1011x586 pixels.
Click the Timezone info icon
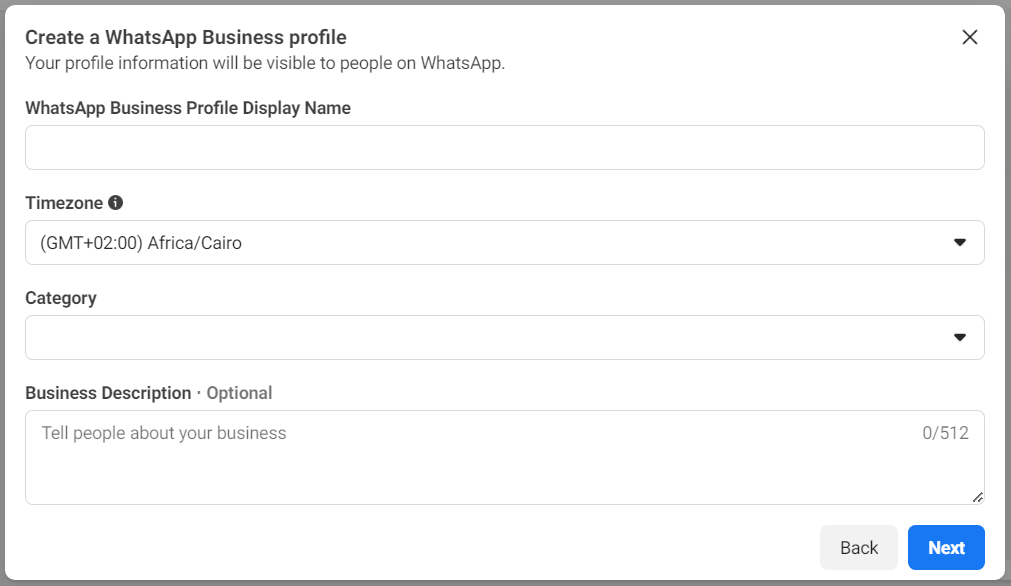pyautogui.click(x=115, y=202)
